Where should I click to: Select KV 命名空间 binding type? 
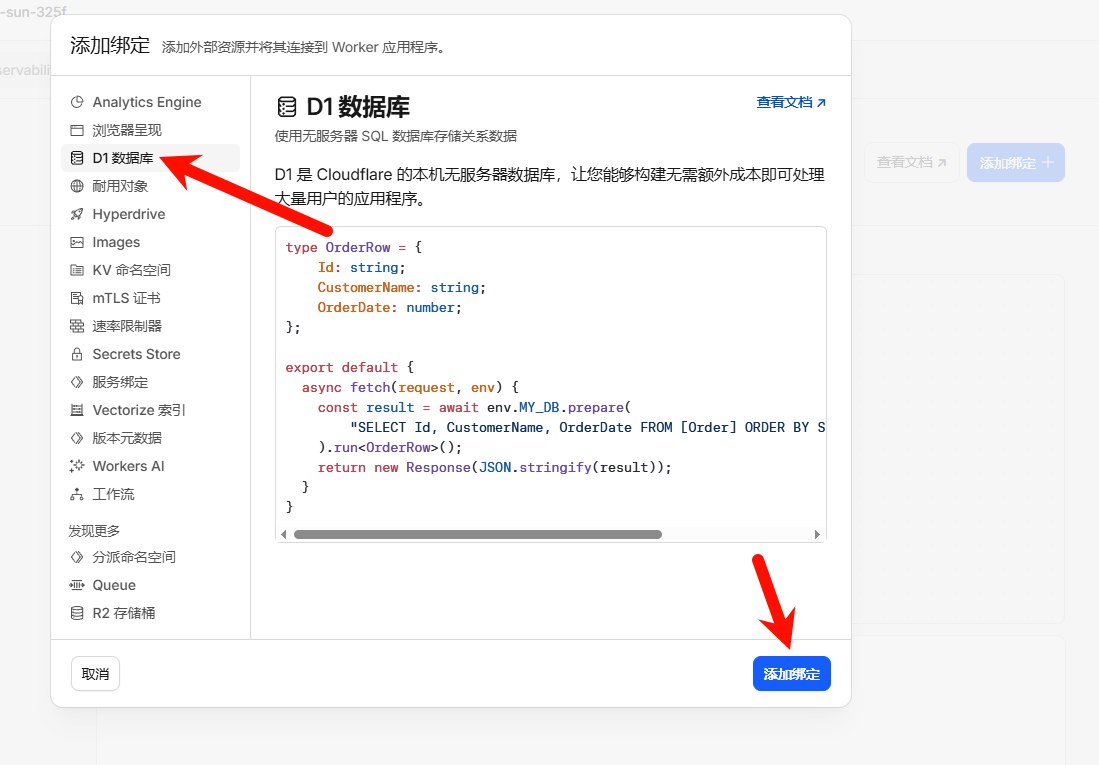[131, 270]
